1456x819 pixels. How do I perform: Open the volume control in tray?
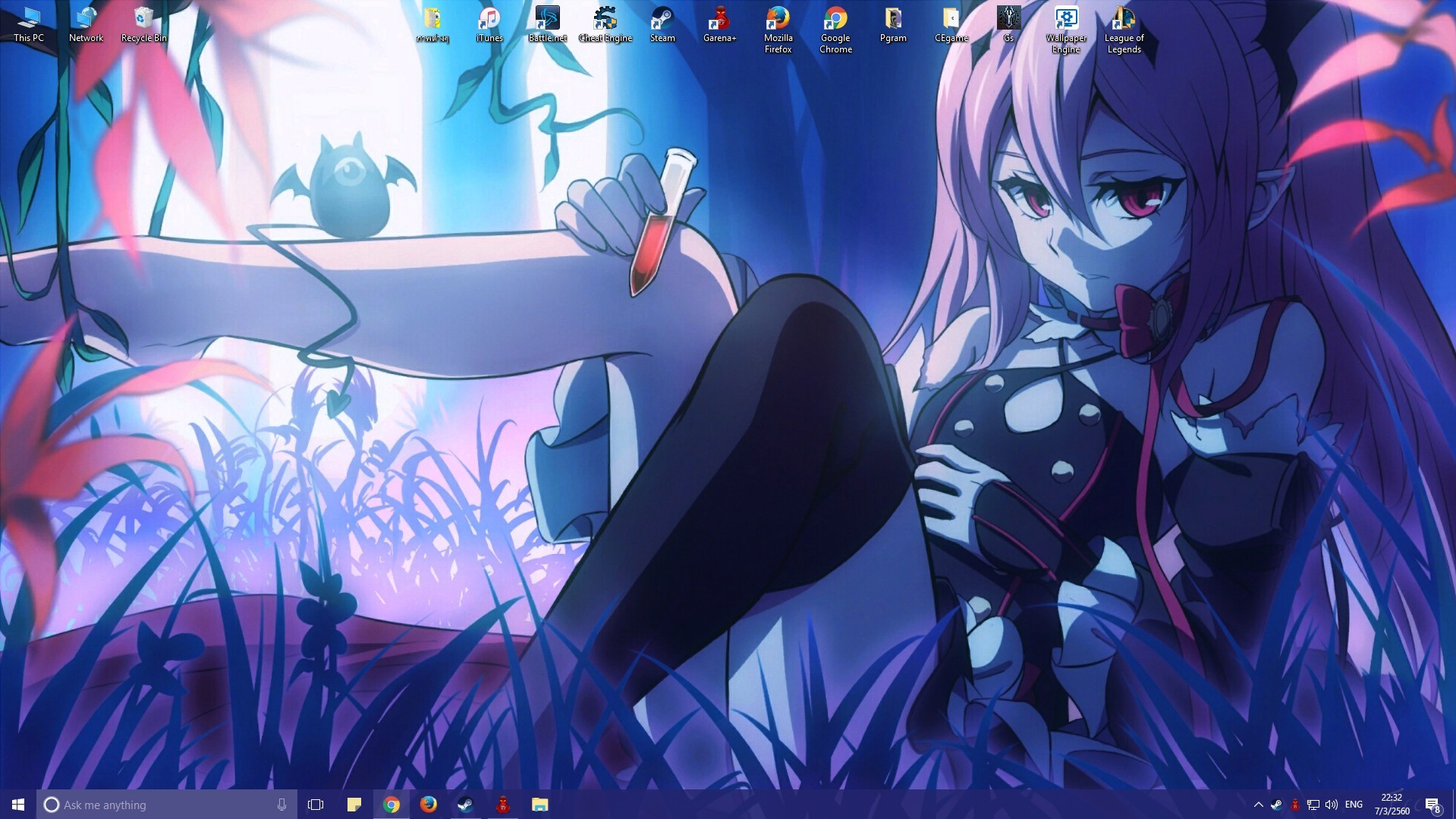1332,805
